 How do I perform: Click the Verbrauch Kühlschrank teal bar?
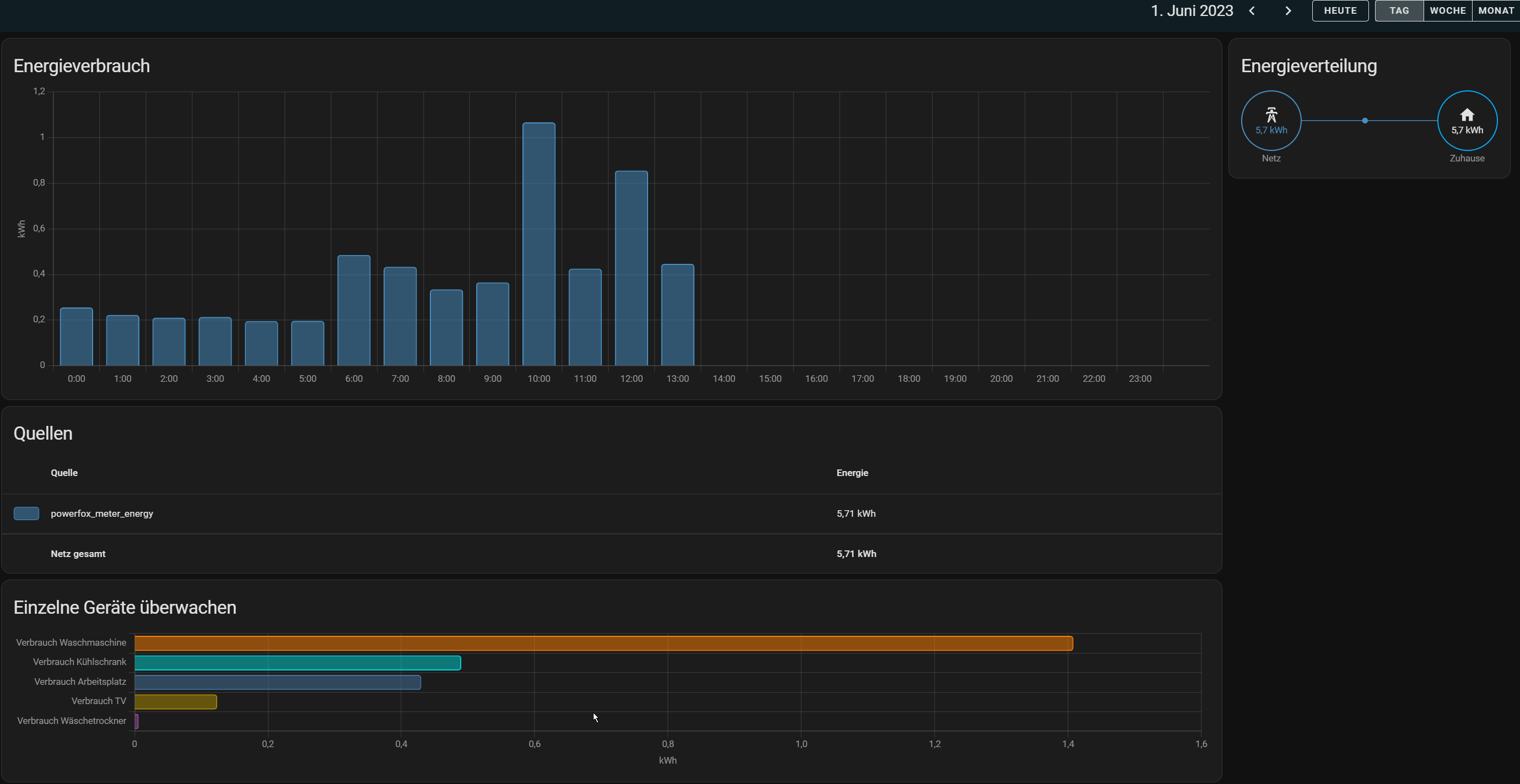click(x=298, y=662)
